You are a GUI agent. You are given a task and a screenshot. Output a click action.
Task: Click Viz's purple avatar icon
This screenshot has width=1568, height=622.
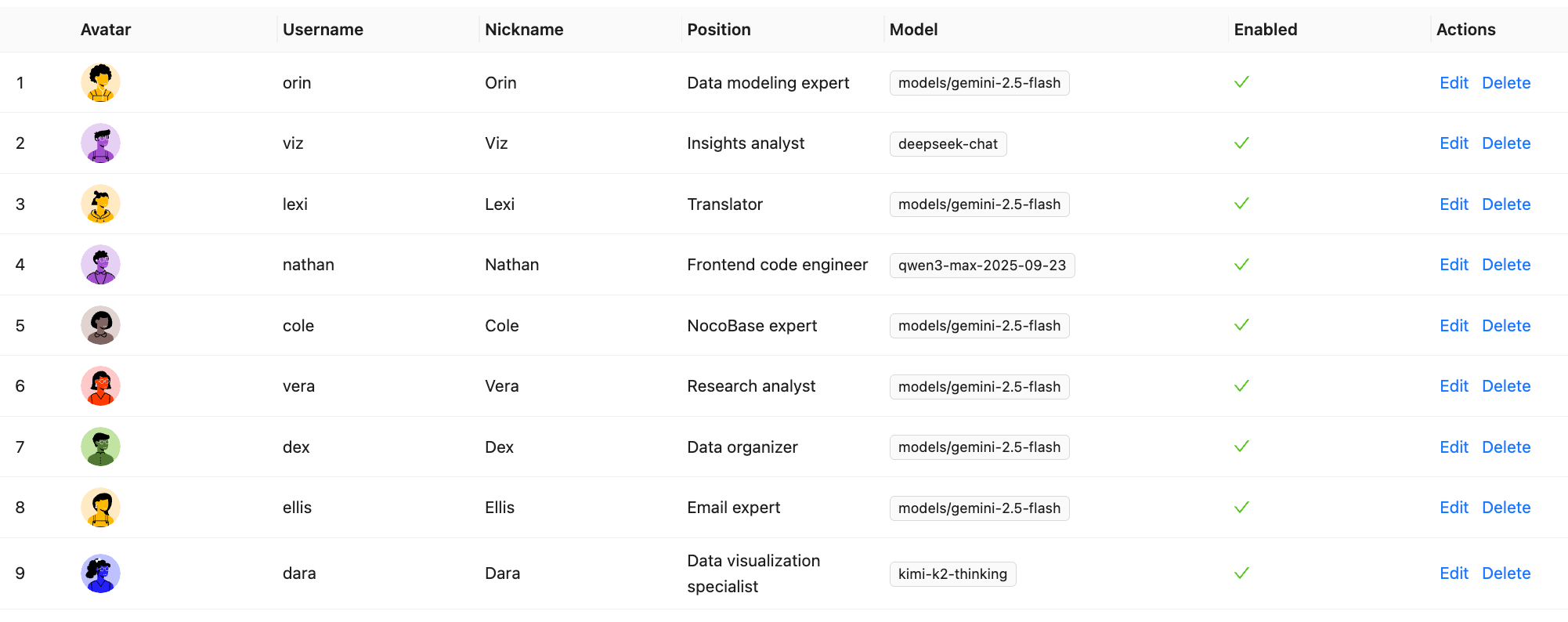pyautogui.click(x=100, y=143)
